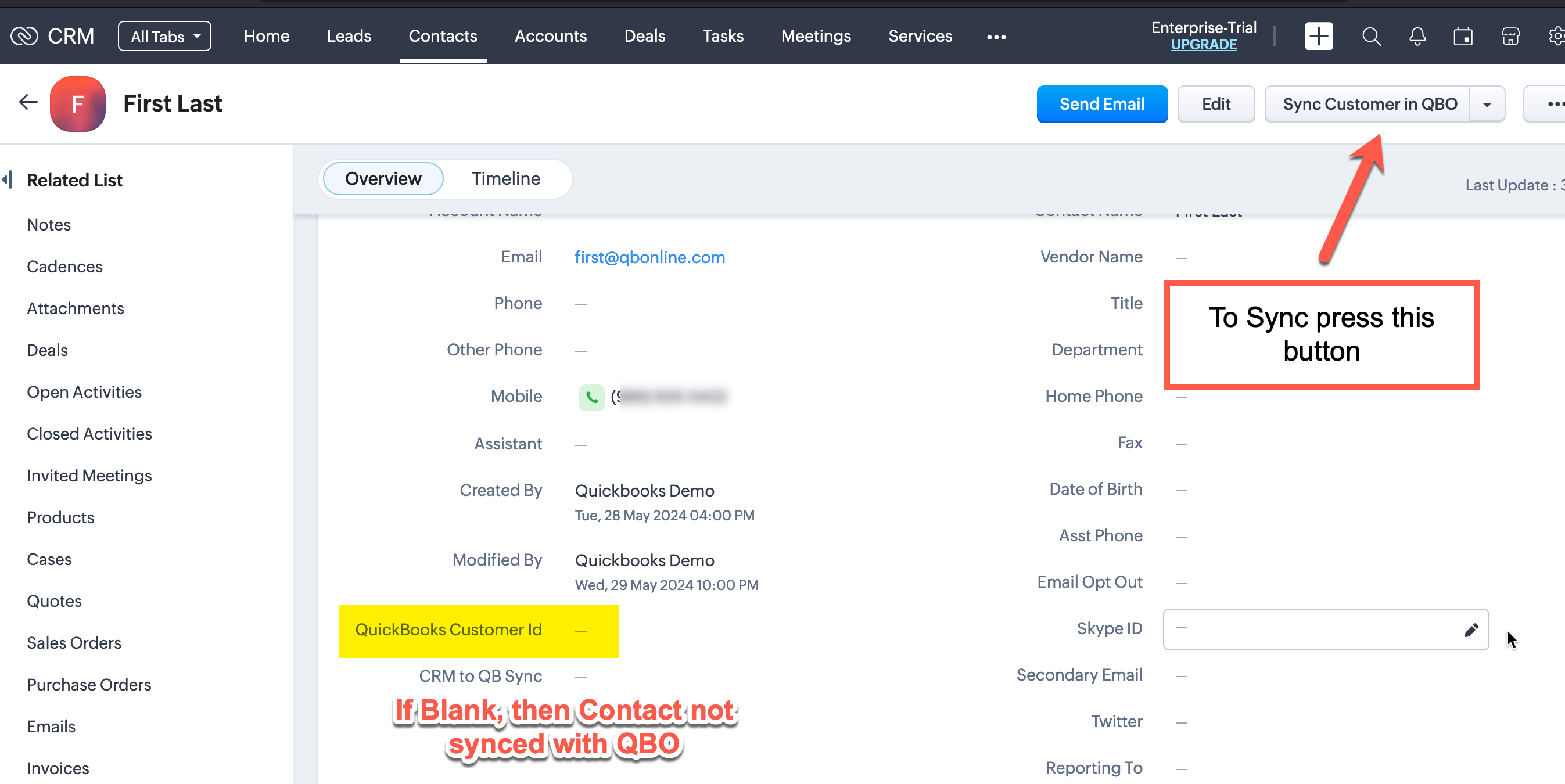
Task: Open Attachments in Related List
Action: pyautogui.click(x=76, y=308)
